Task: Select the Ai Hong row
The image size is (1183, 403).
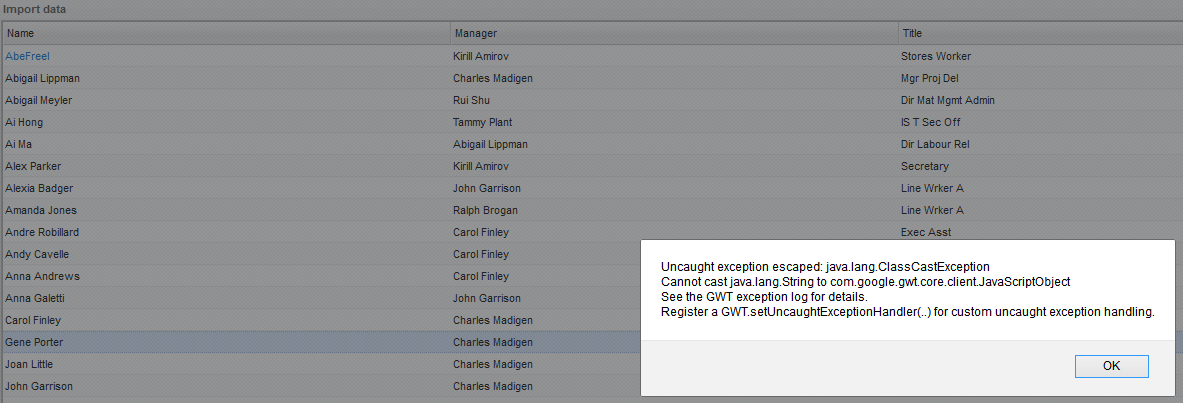Action: point(24,122)
